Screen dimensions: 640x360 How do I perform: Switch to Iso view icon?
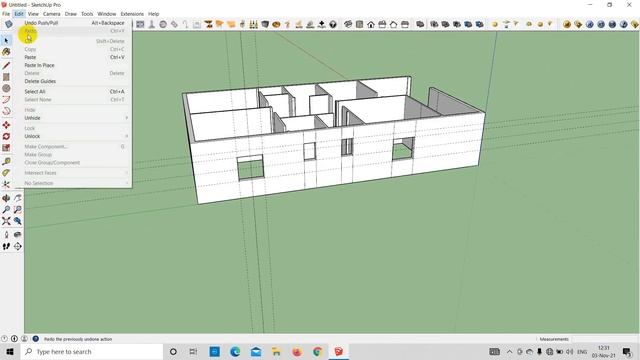click(348, 24)
